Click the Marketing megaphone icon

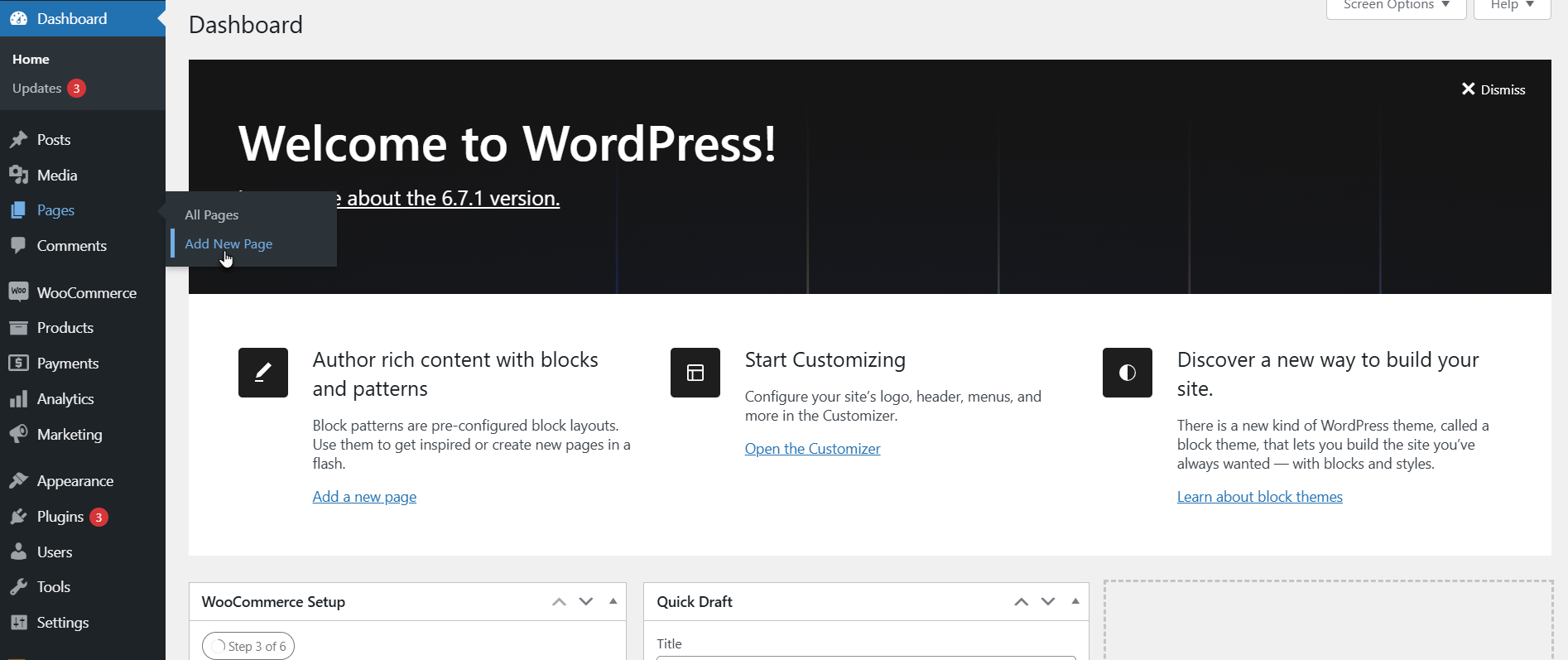coord(18,435)
